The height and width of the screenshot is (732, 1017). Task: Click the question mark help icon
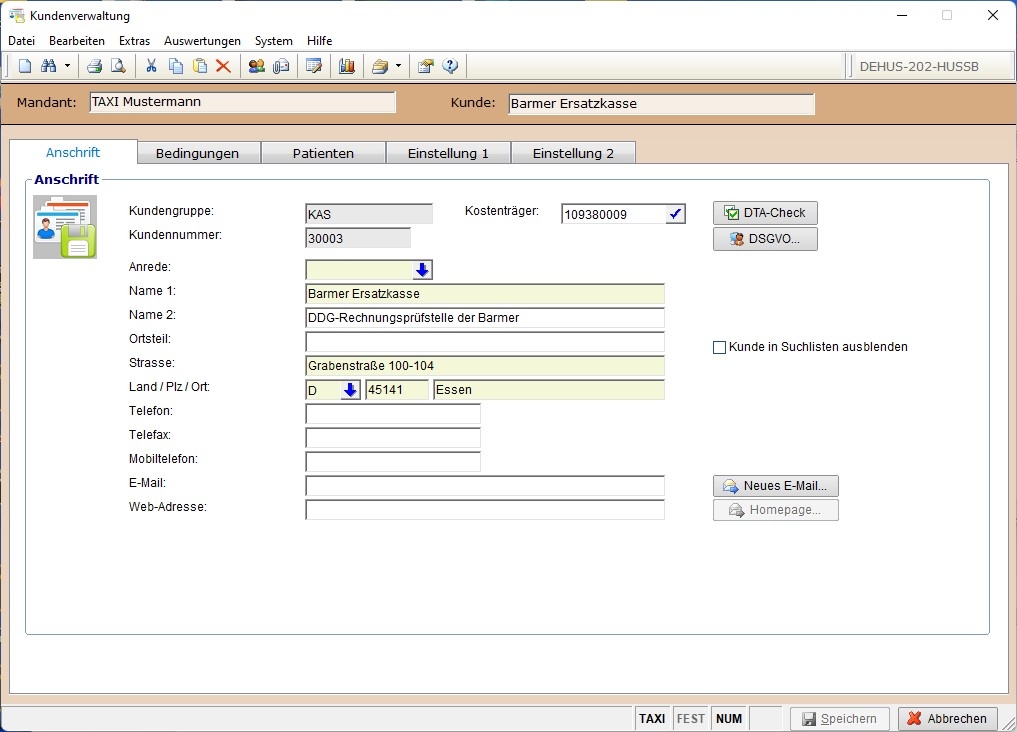(x=450, y=66)
